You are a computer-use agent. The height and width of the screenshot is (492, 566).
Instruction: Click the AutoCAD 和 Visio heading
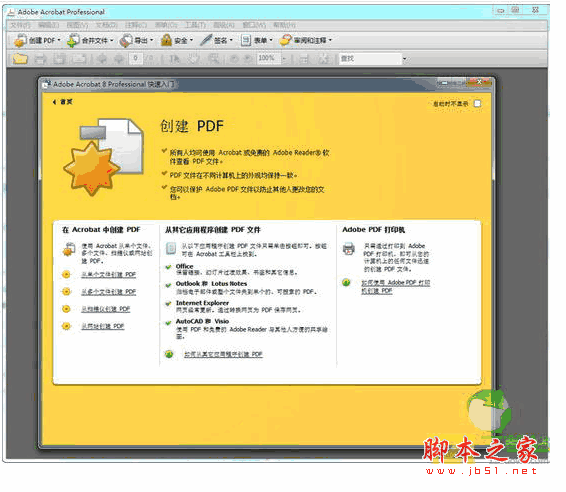(202, 321)
